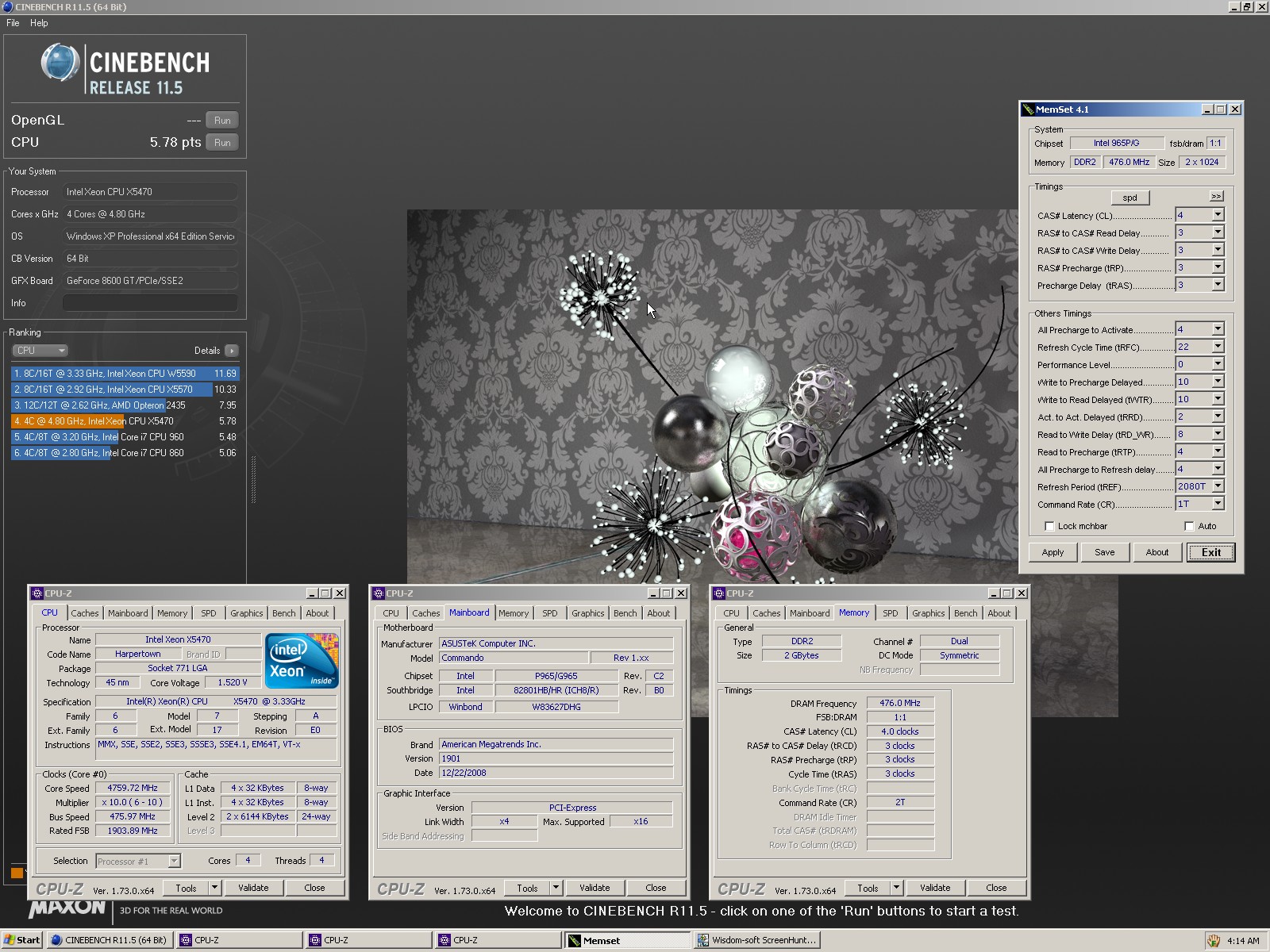Click the Core Speed 4759.72 MHz value
This screenshot has width=1270, height=952.
(x=133, y=789)
